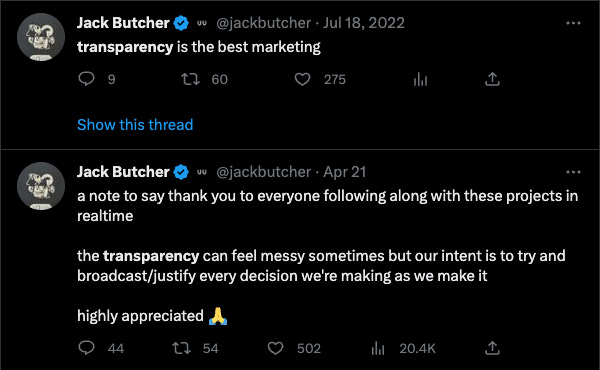View the 20.4K views analytics icon
The image size is (600, 370).
[x=378, y=348]
